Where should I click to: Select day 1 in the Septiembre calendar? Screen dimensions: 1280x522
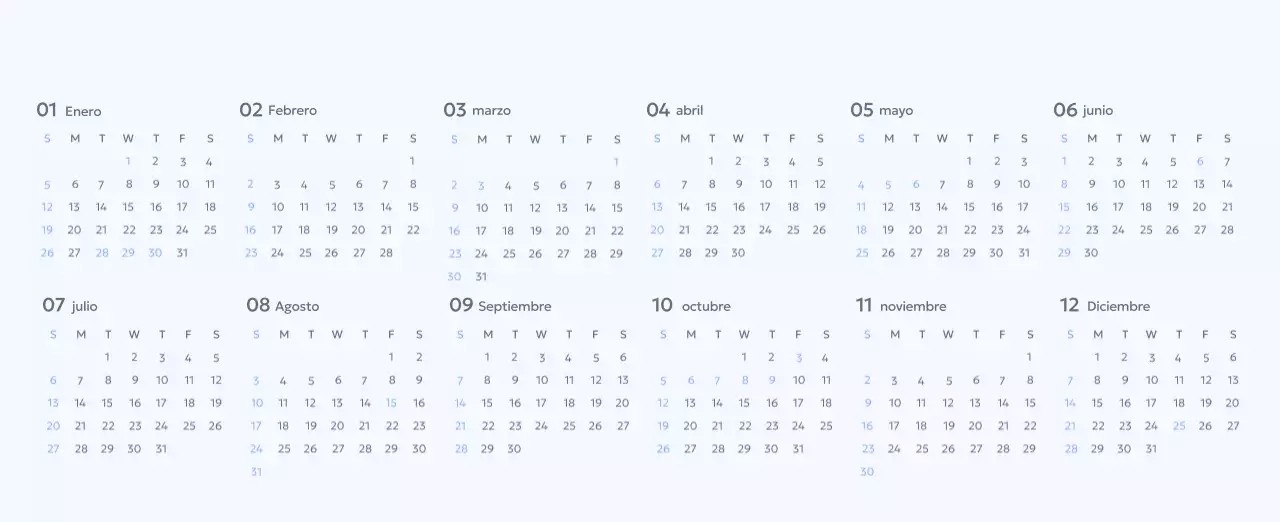(487, 357)
